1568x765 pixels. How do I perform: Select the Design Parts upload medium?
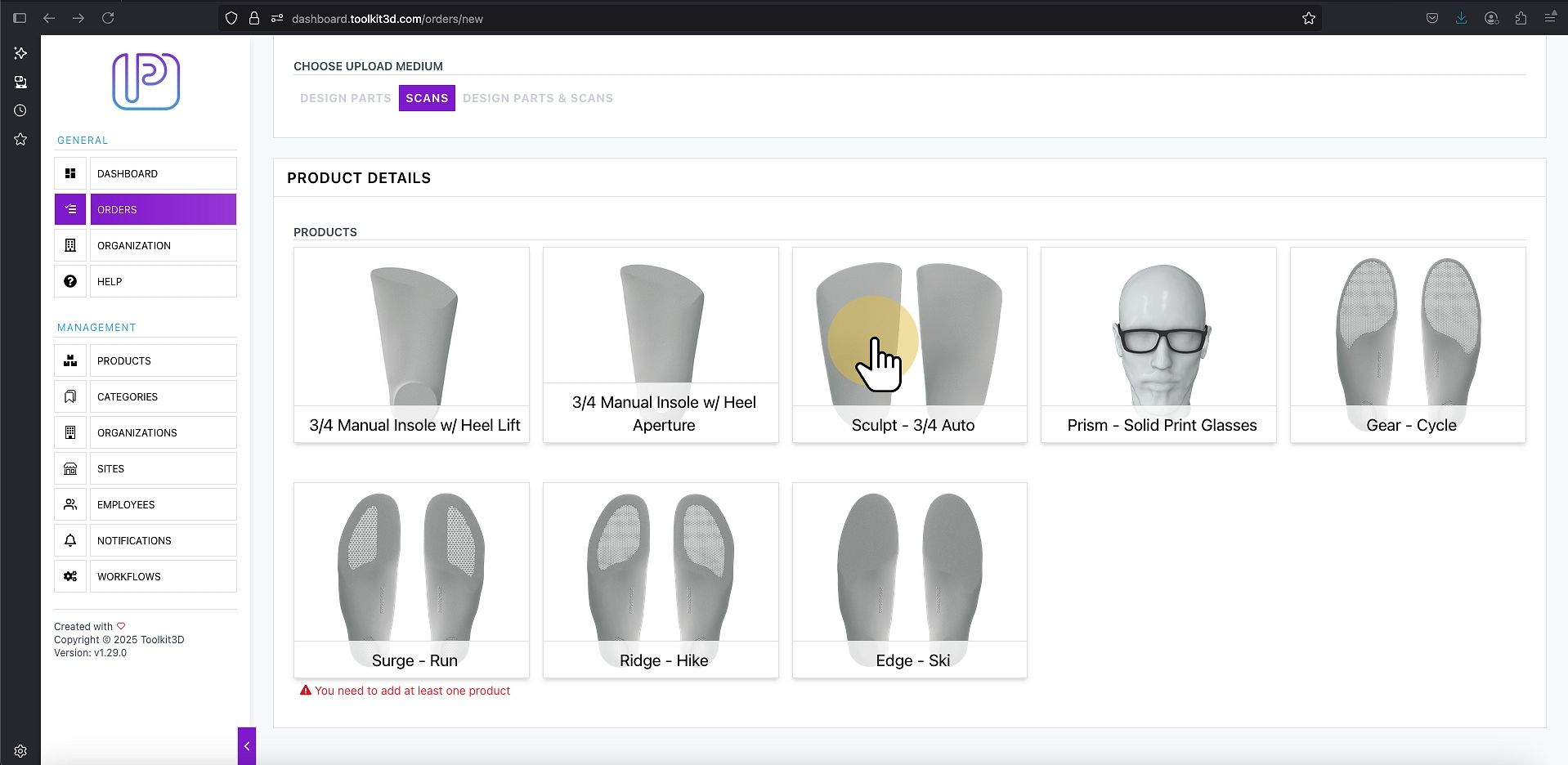(346, 98)
